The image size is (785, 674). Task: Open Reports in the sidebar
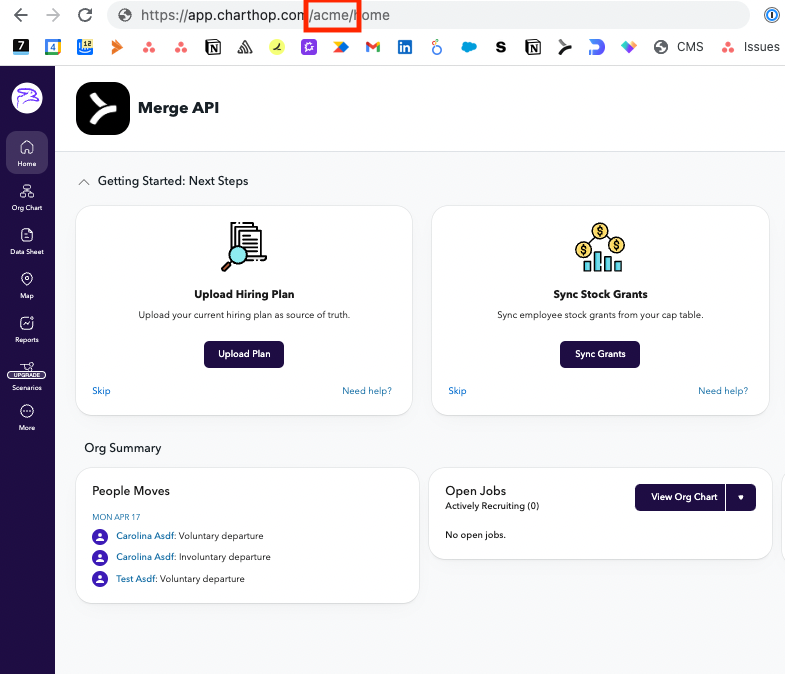pyautogui.click(x=27, y=330)
